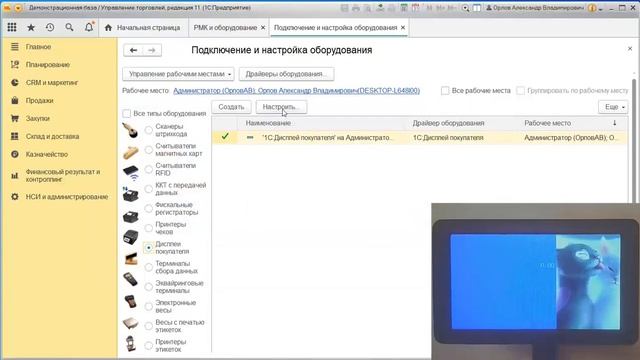Image resolution: width=640 pixels, height=360 pixels.
Task: Click the calculator icon in title bar
Action: 404,8
